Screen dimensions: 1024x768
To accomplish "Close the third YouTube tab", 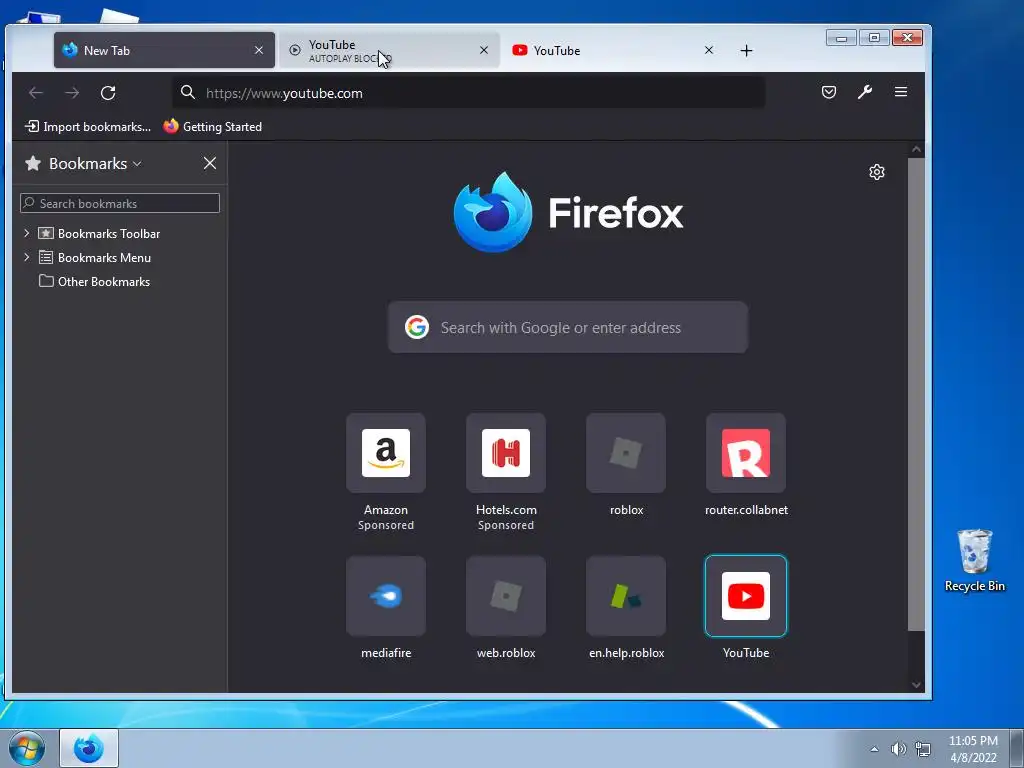I will point(709,50).
